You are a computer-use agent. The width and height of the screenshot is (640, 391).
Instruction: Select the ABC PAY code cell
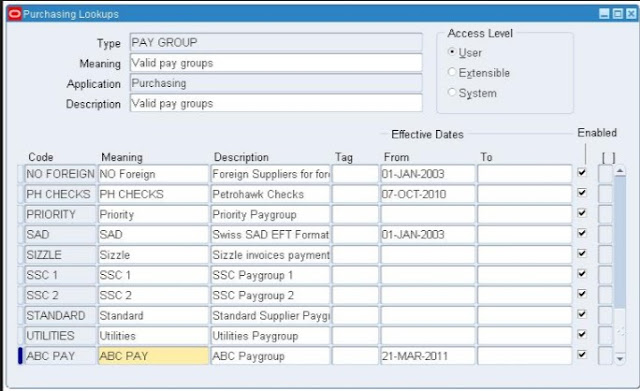[60, 356]
